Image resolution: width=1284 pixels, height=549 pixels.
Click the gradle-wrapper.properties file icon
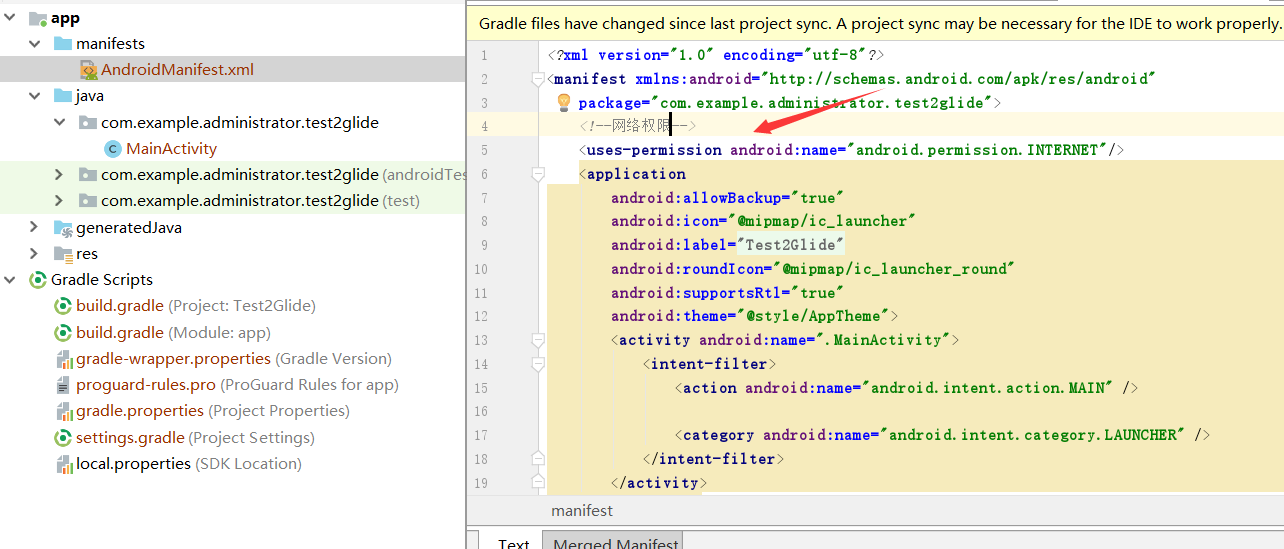coord(64,359)
